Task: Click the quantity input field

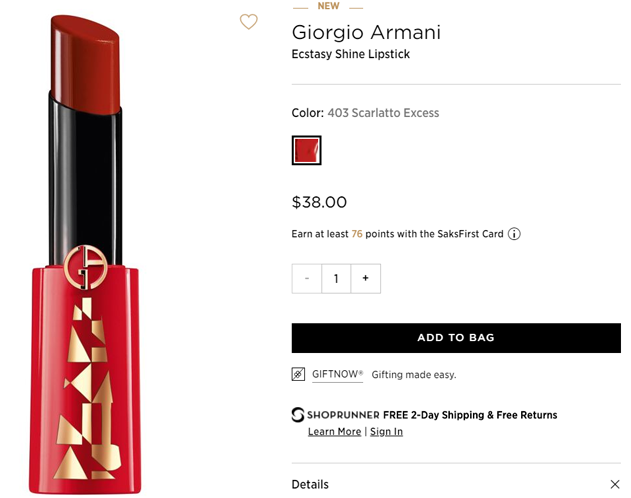Action: click(x=336, y=278)
